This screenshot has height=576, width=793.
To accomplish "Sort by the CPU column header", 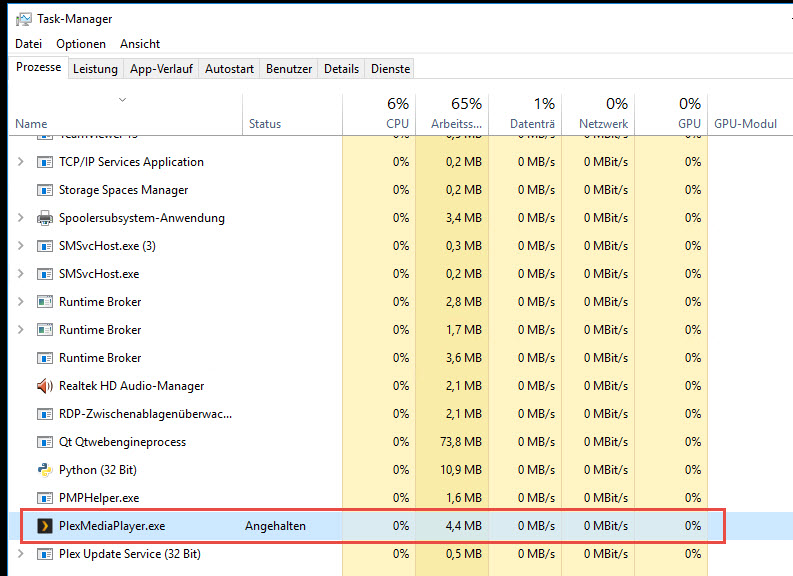I will [379, 115].
